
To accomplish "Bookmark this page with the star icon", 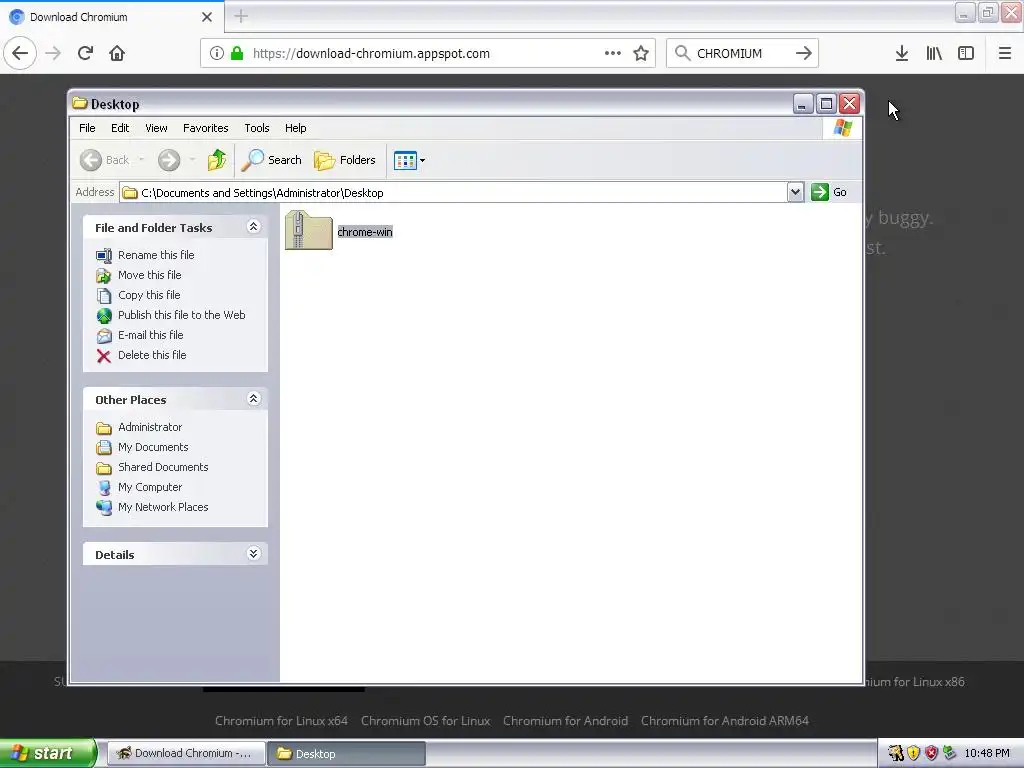I will tap(641, 54).
